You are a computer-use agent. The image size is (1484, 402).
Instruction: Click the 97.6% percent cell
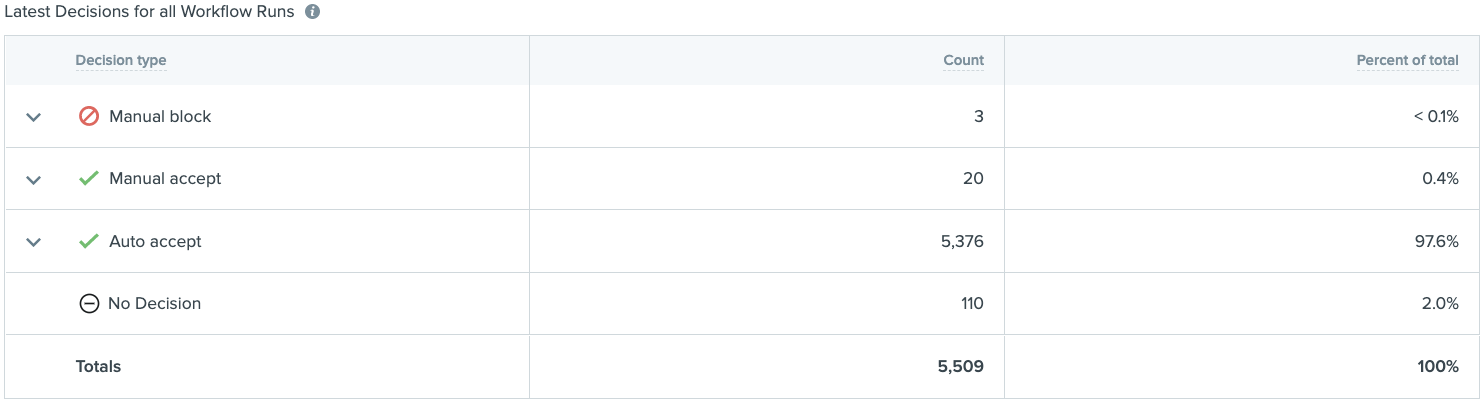pos(1437,241)
